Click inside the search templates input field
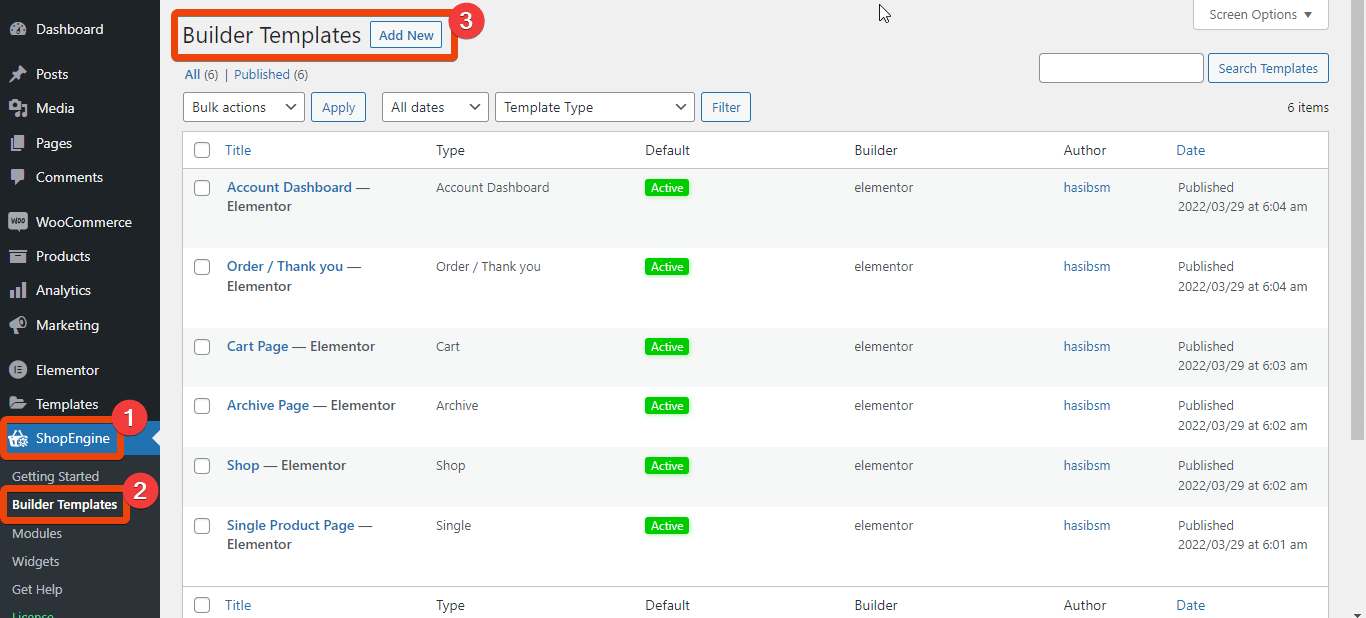The image size is (1366, 618). pos(1120,67)
